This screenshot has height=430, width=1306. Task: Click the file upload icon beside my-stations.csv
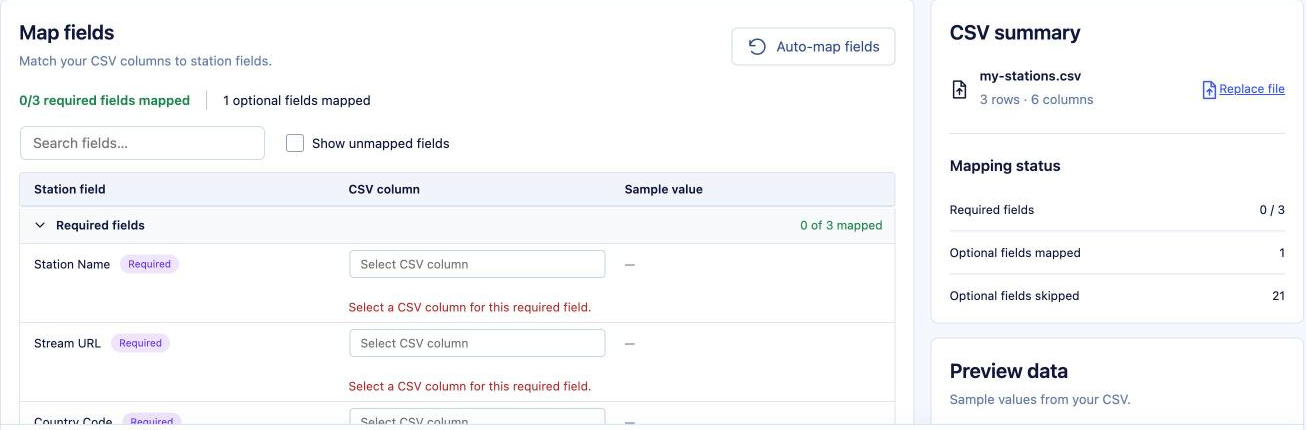tap(959, 89)
